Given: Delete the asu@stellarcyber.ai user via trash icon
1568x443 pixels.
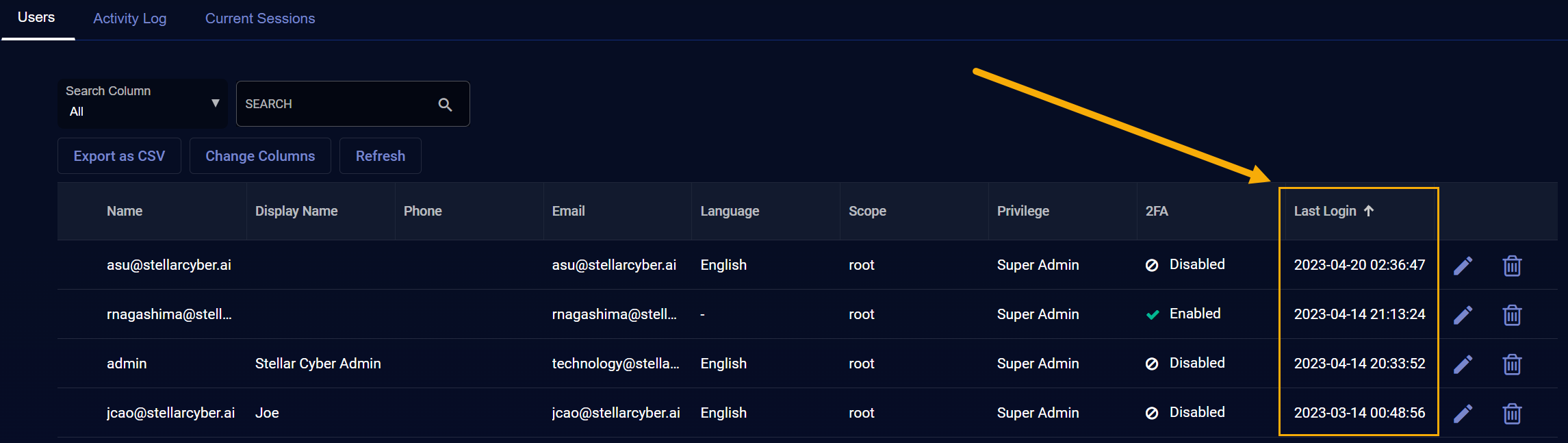Looking at the screenshot, I should (x=1512, y=266).
